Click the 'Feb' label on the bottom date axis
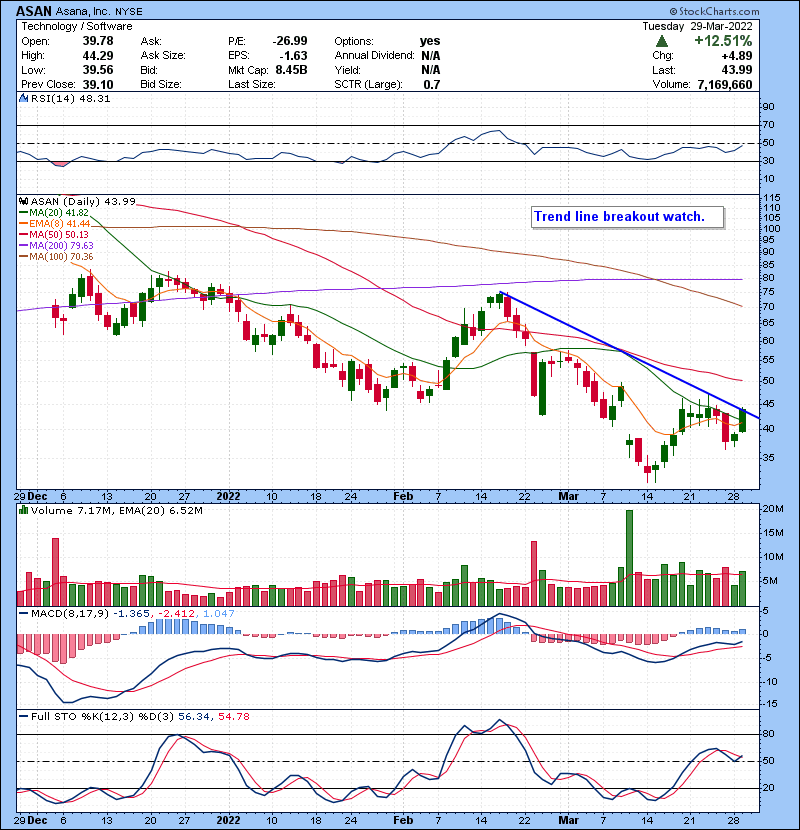The image size is (800, 830). click(403, 820)
